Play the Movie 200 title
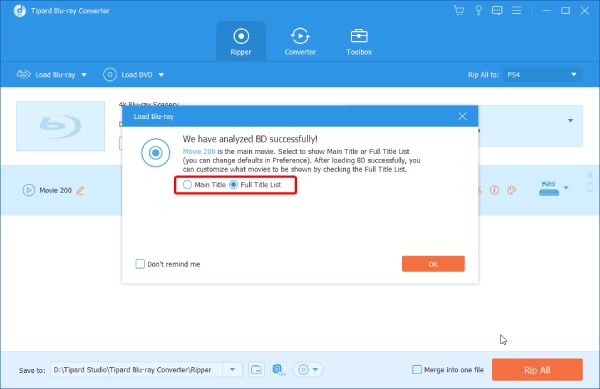The width and height of the screenshot is (600, 389). tap(29, 190)
